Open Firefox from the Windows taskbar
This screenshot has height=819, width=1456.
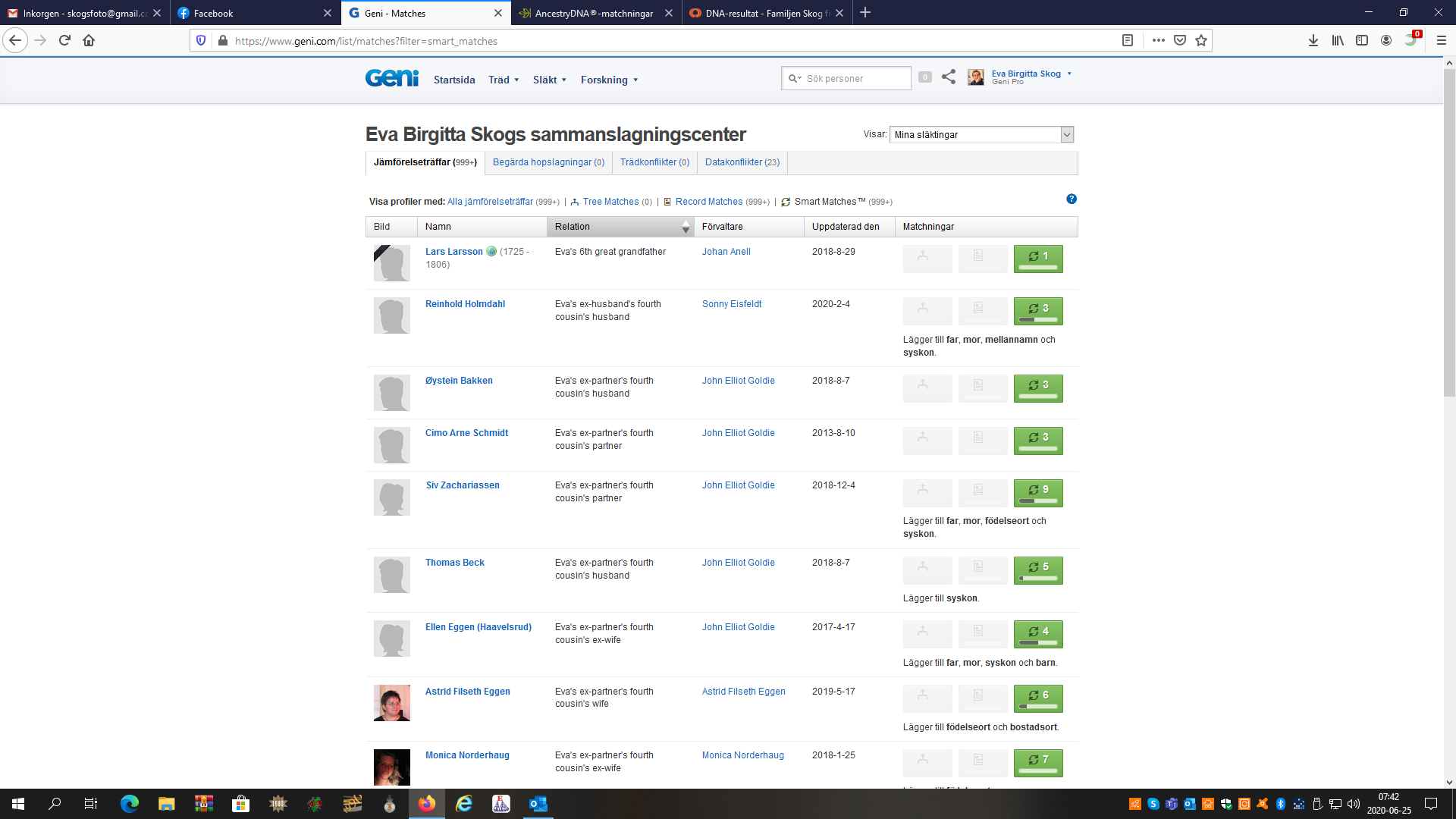click(427, 804)
